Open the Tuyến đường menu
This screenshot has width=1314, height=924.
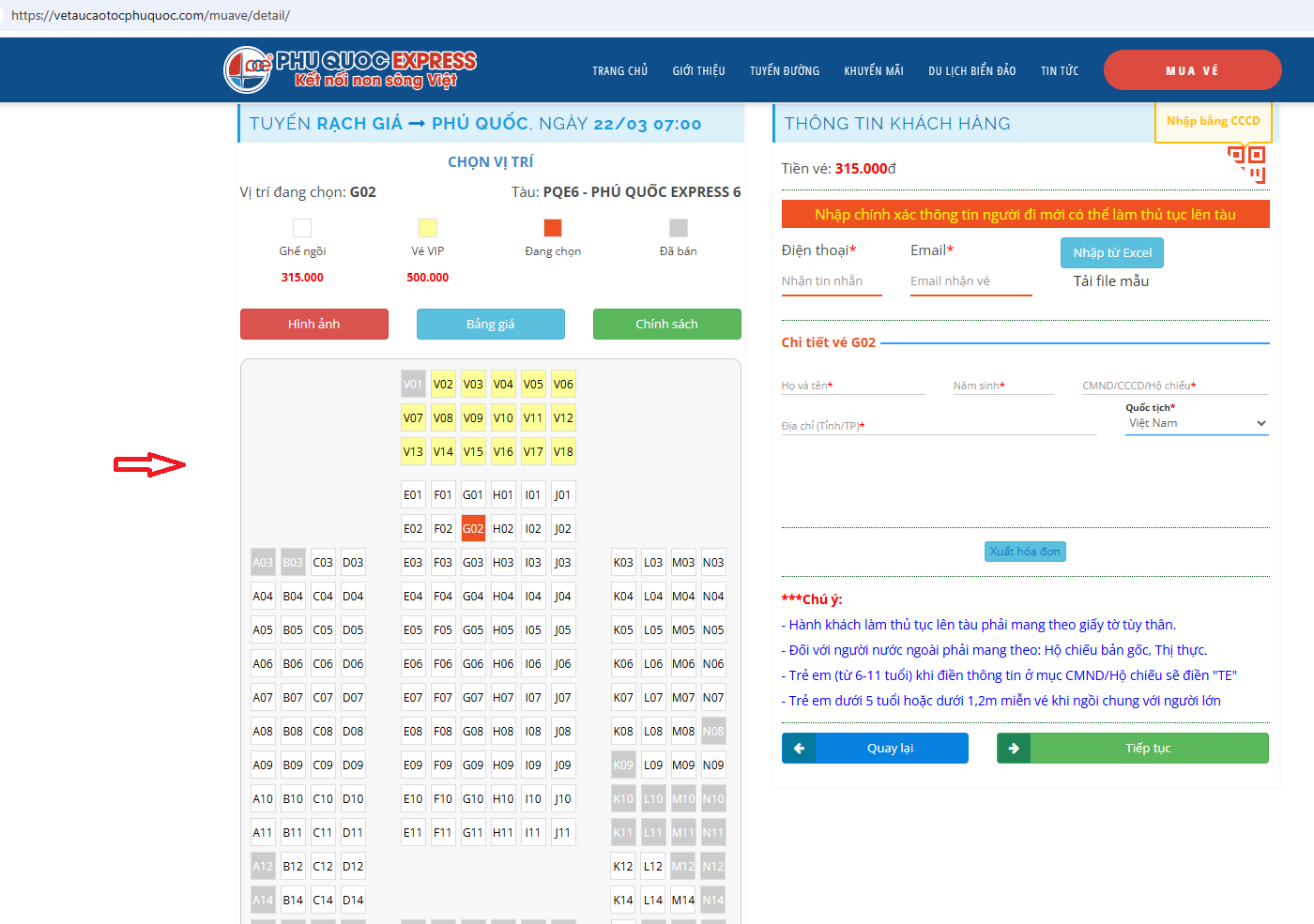[x=784, y=71]
